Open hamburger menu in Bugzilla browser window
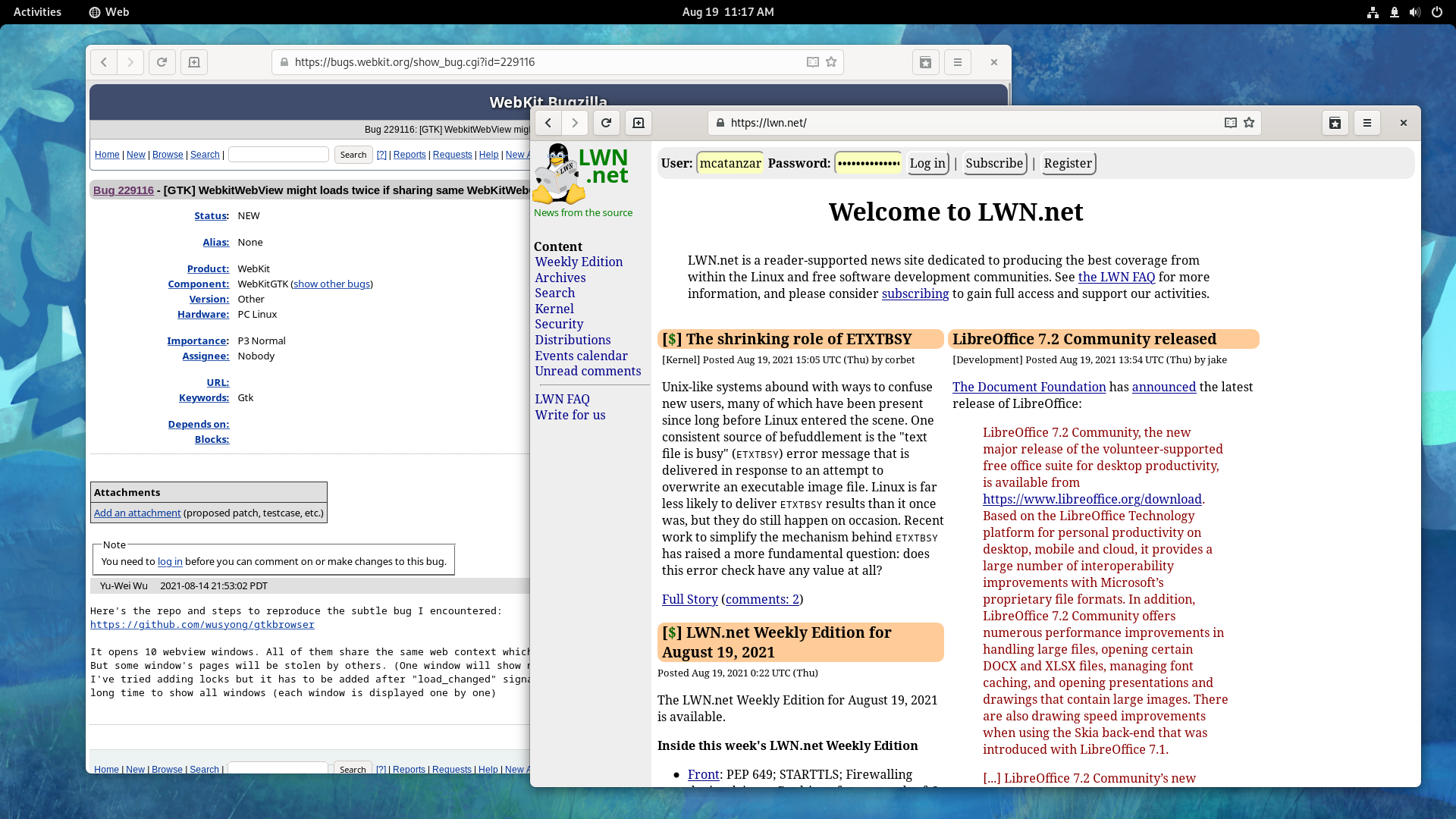 [x=958, y=62]
